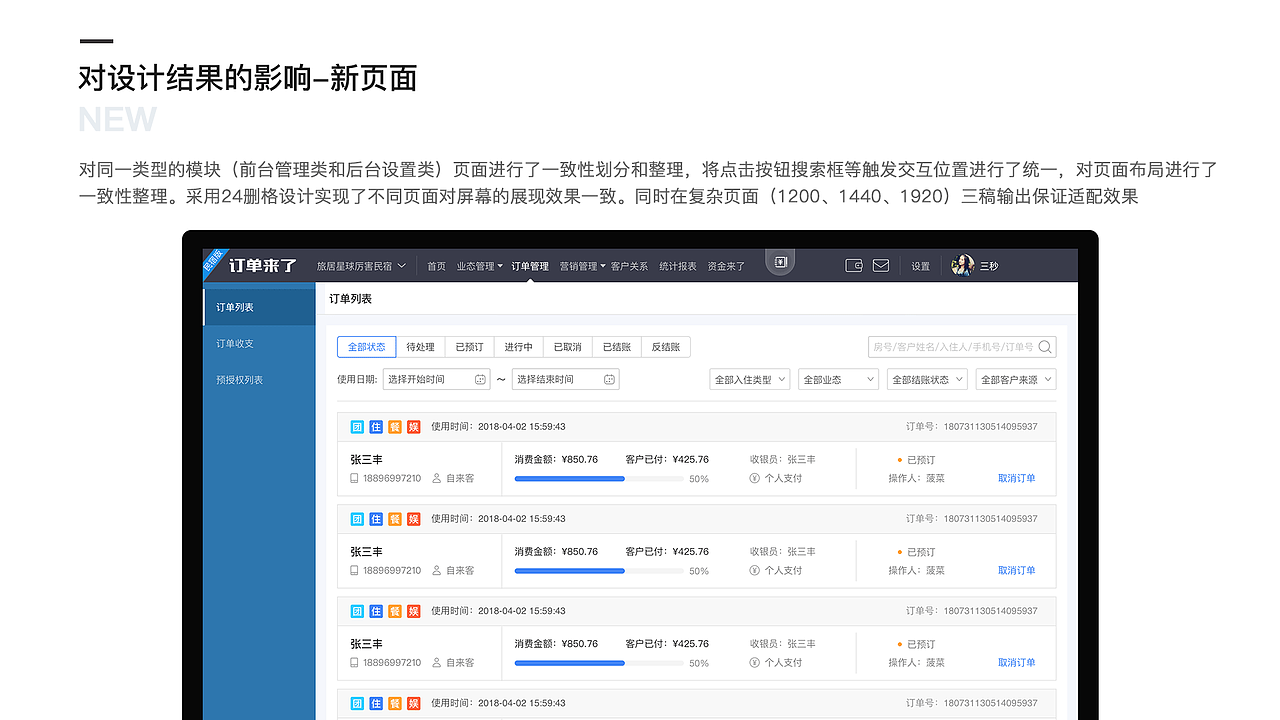
Task: Click the 取消订单 link on first order
Action: [x=1016, y=478]
